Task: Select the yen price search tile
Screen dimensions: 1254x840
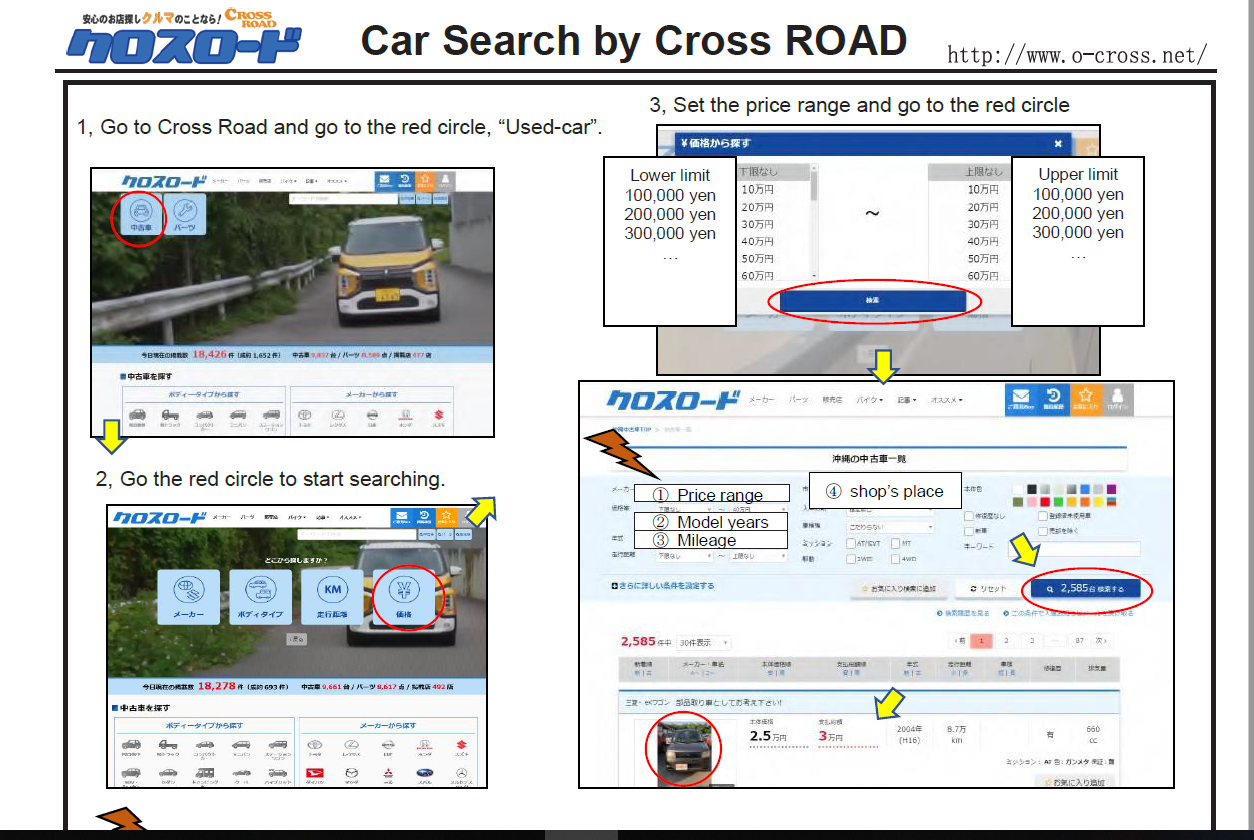Action: pos(404,598)
